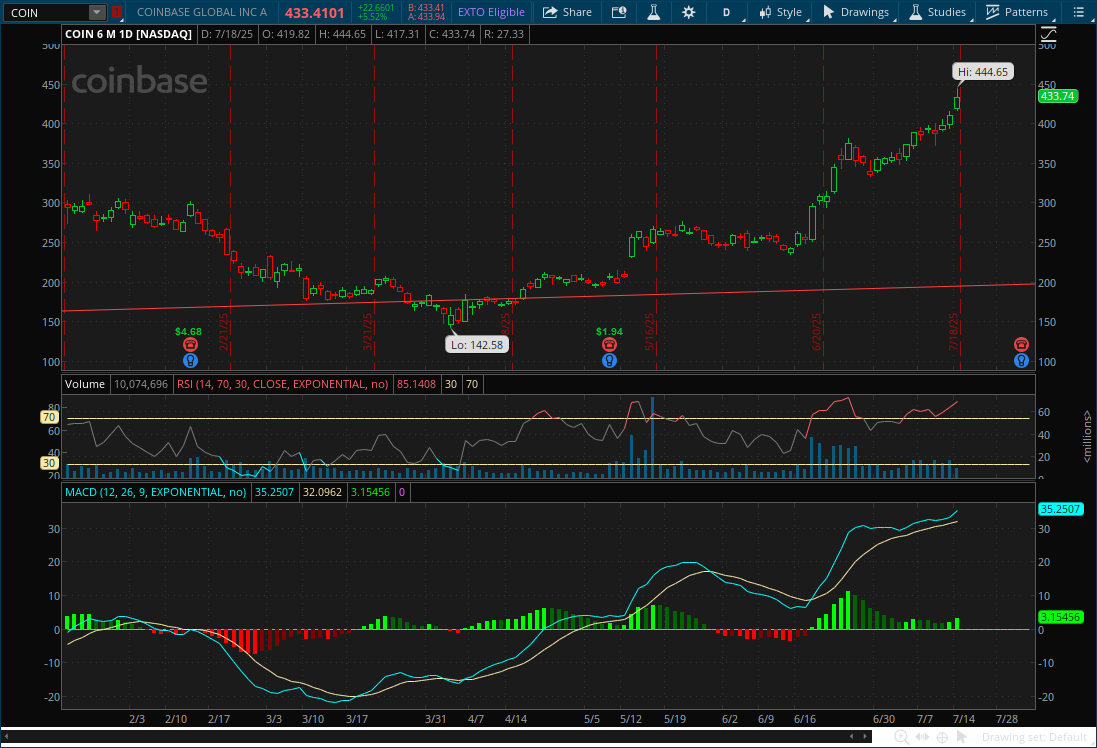Click the Hi: 444.65 price bubble
Viewport: 1097px width, 748px height.
click(x=983, y=71)
